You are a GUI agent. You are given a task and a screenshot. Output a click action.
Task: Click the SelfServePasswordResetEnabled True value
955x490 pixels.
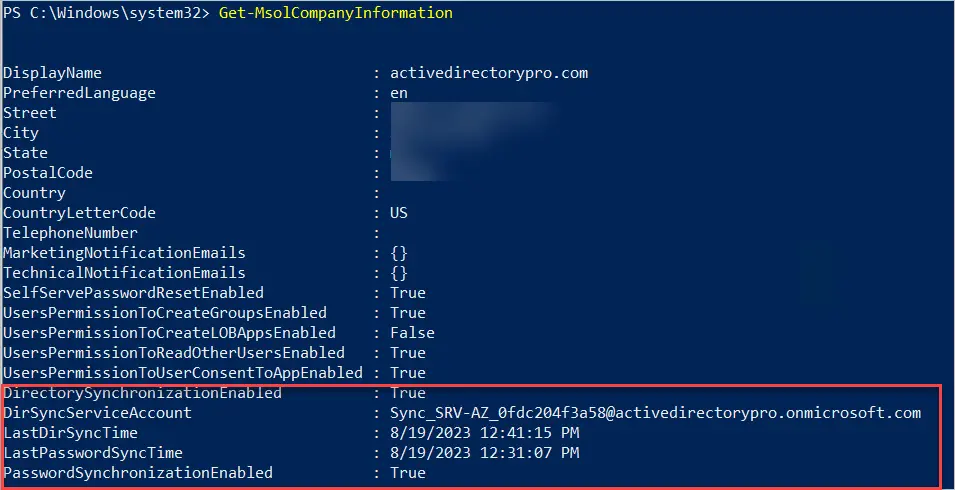pos(408,293)
